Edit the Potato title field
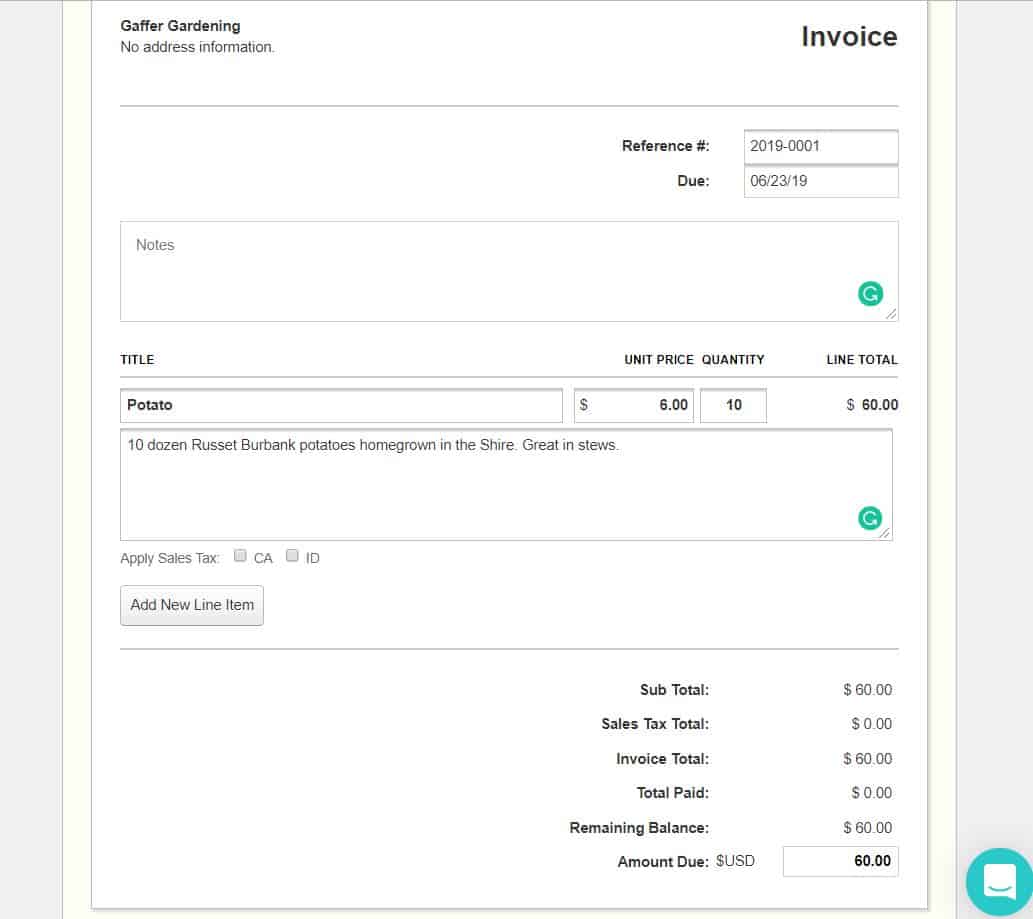1033x919 pixels. click(x=341, y=405)
